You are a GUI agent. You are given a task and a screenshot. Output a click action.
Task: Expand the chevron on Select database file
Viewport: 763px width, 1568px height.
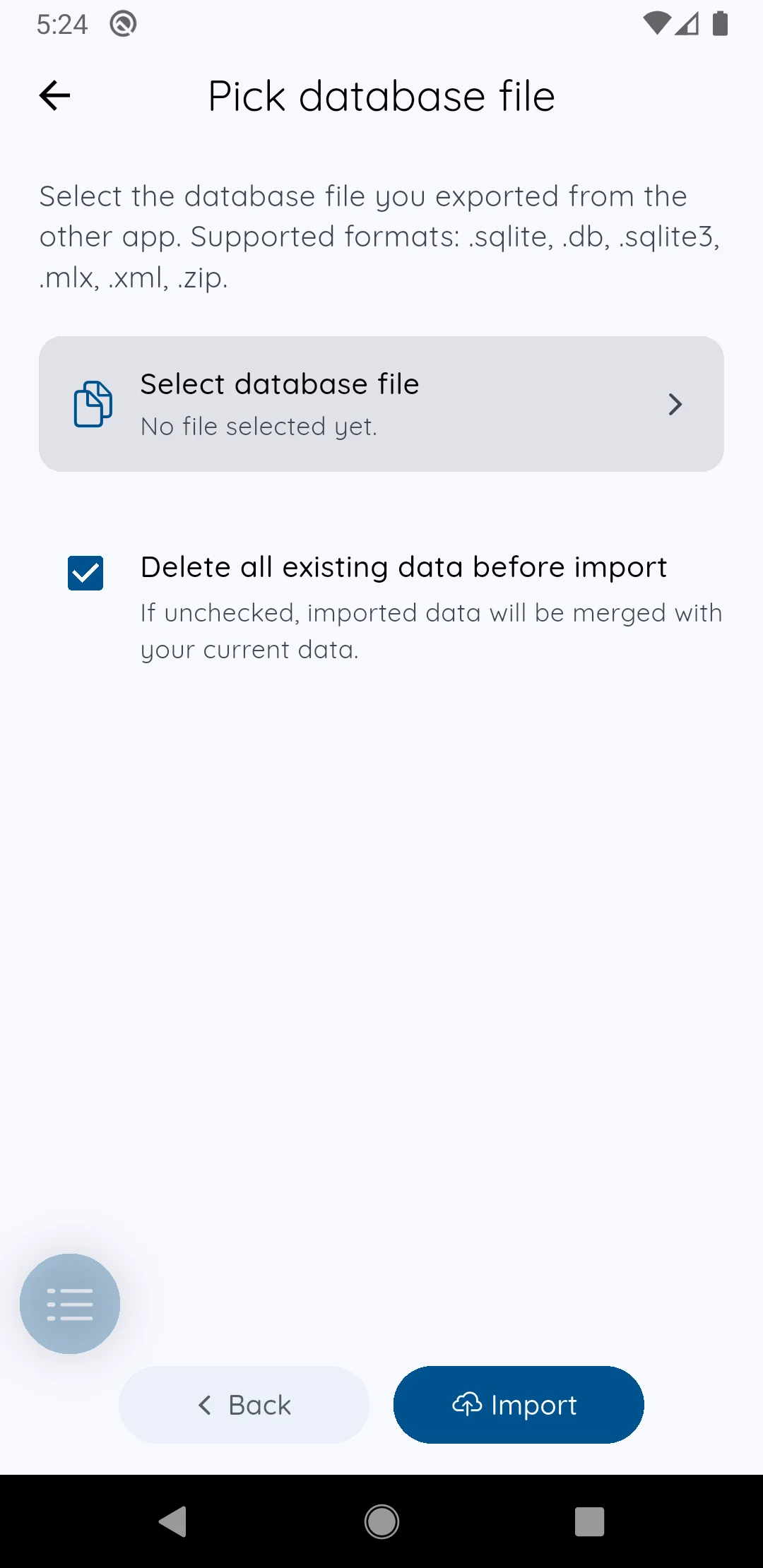675,404
